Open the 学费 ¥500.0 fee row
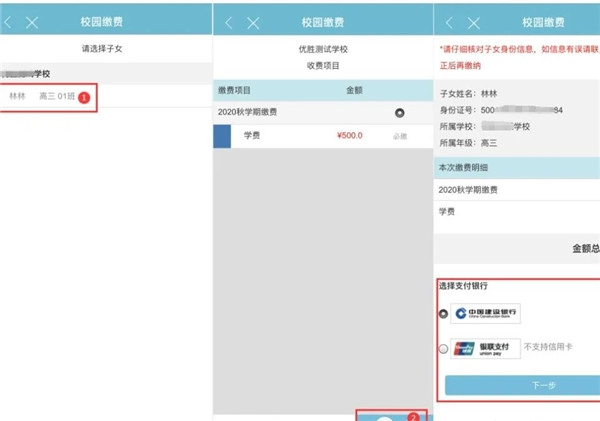This screenshot has width=600, height=421. 320,135
